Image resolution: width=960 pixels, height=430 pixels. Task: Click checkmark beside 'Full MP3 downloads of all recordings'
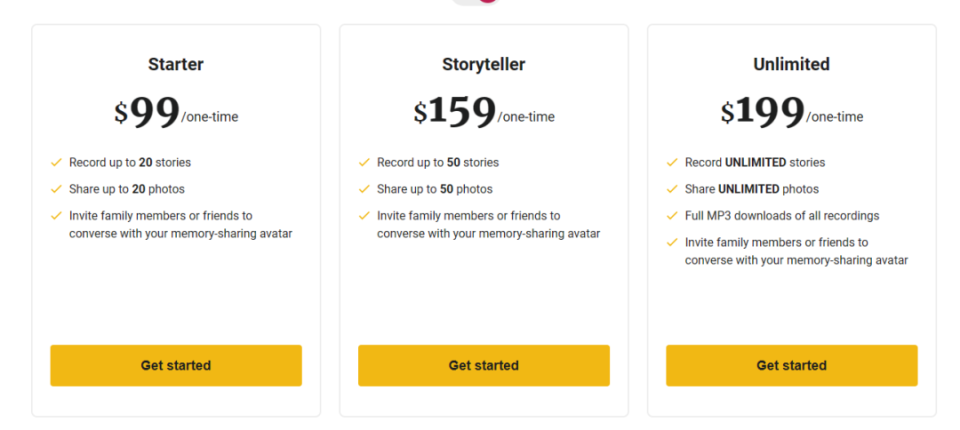point(672,216)
